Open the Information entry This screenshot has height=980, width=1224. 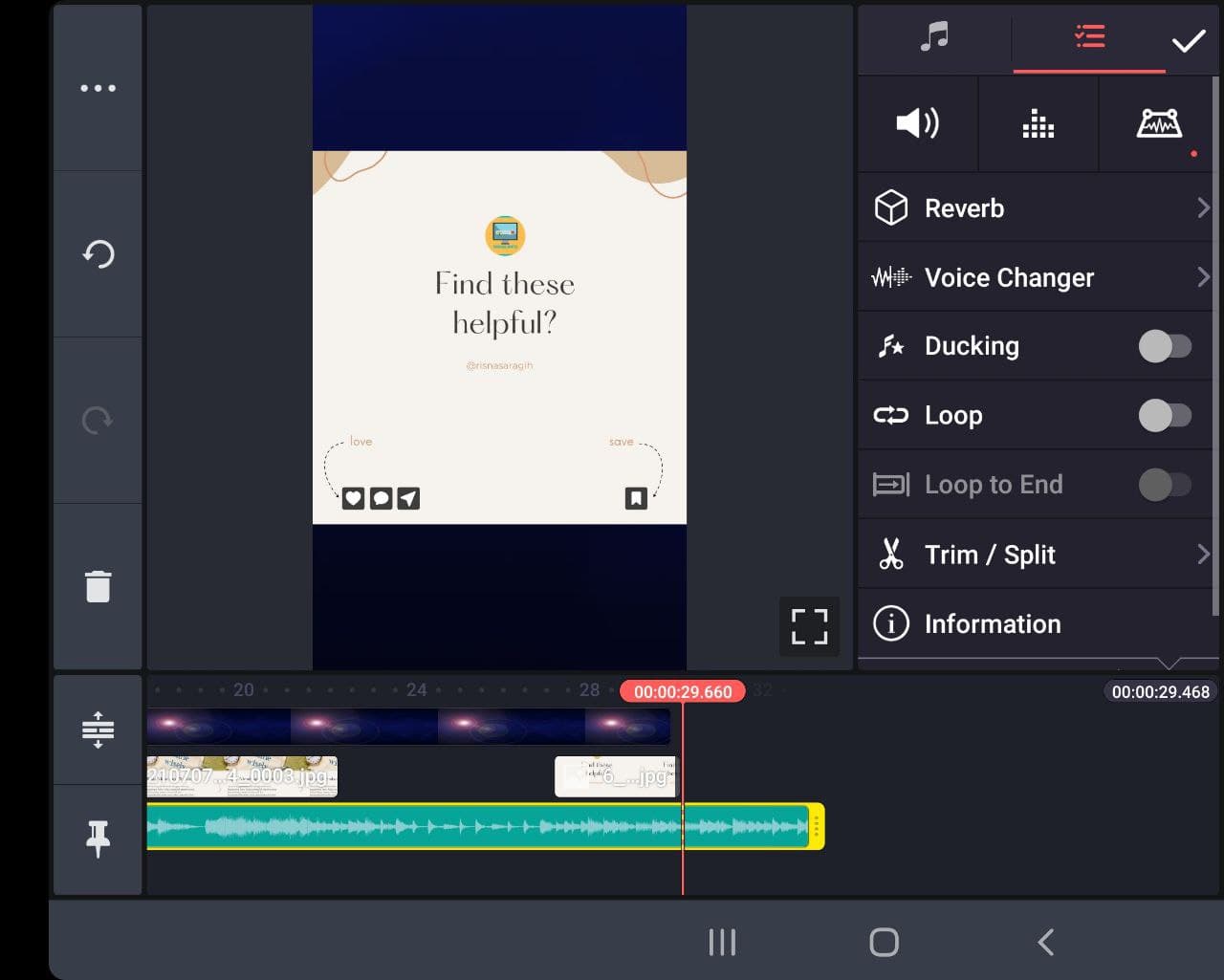[x=1037, y=624]
